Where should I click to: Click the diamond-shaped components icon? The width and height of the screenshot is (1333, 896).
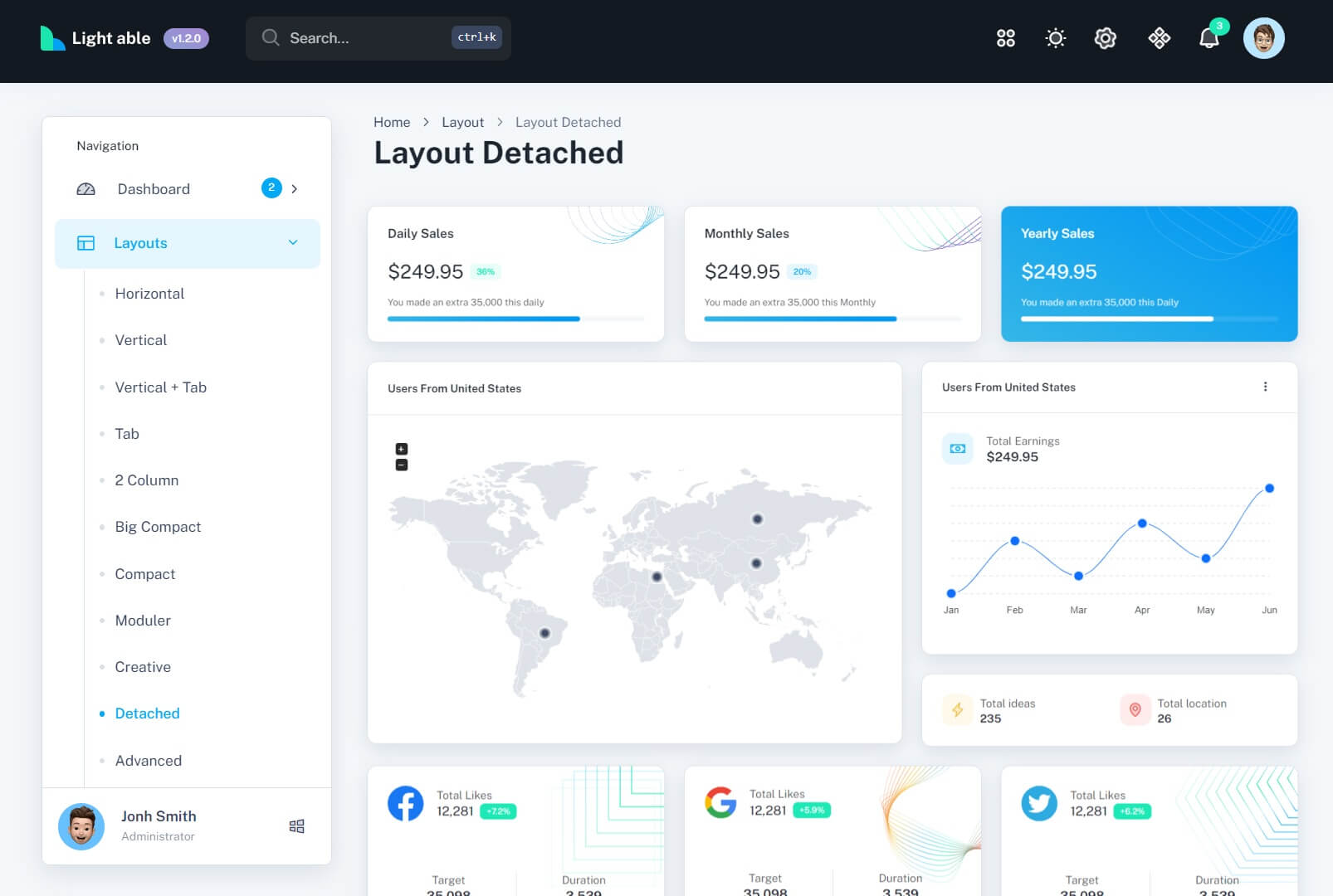coord(1159,38)
